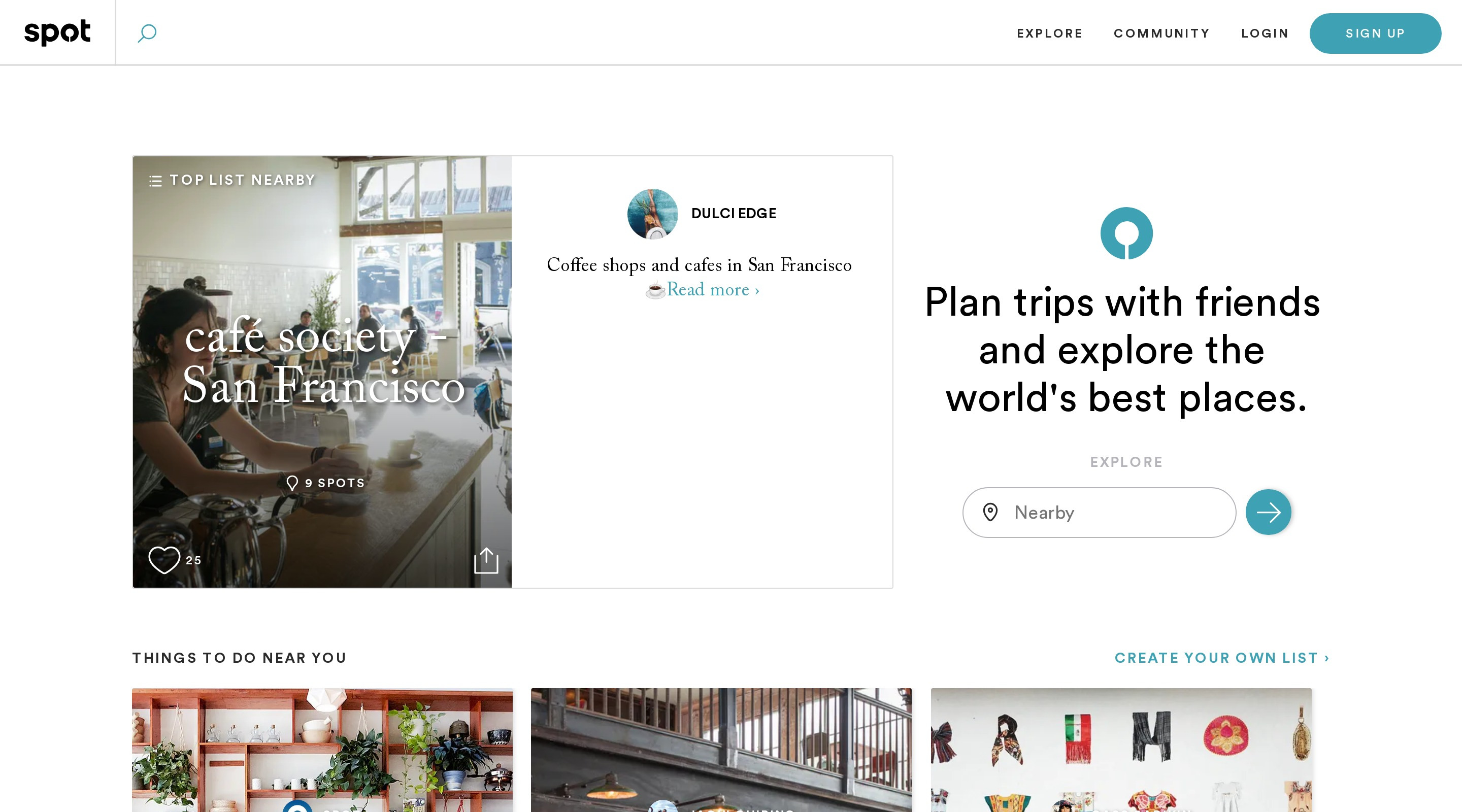Click the list icon beside Top List Nearby

[155, 181]
